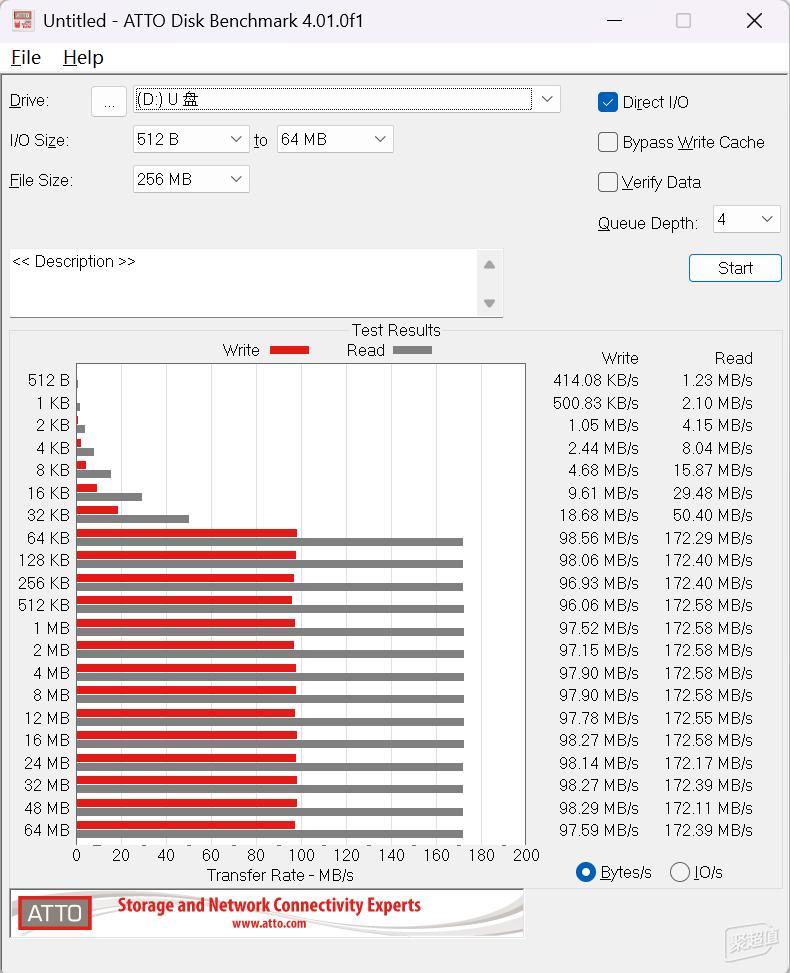Click the 64 KB write bar in chart
790x973 pixels.
[187, 533]
